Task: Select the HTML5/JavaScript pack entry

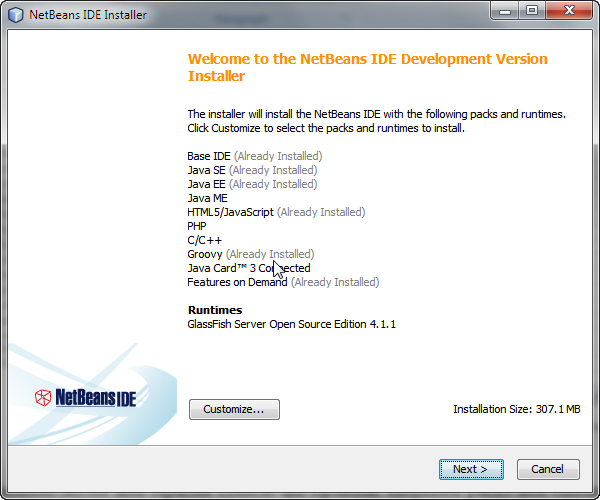Action: [x=276, y=212]
